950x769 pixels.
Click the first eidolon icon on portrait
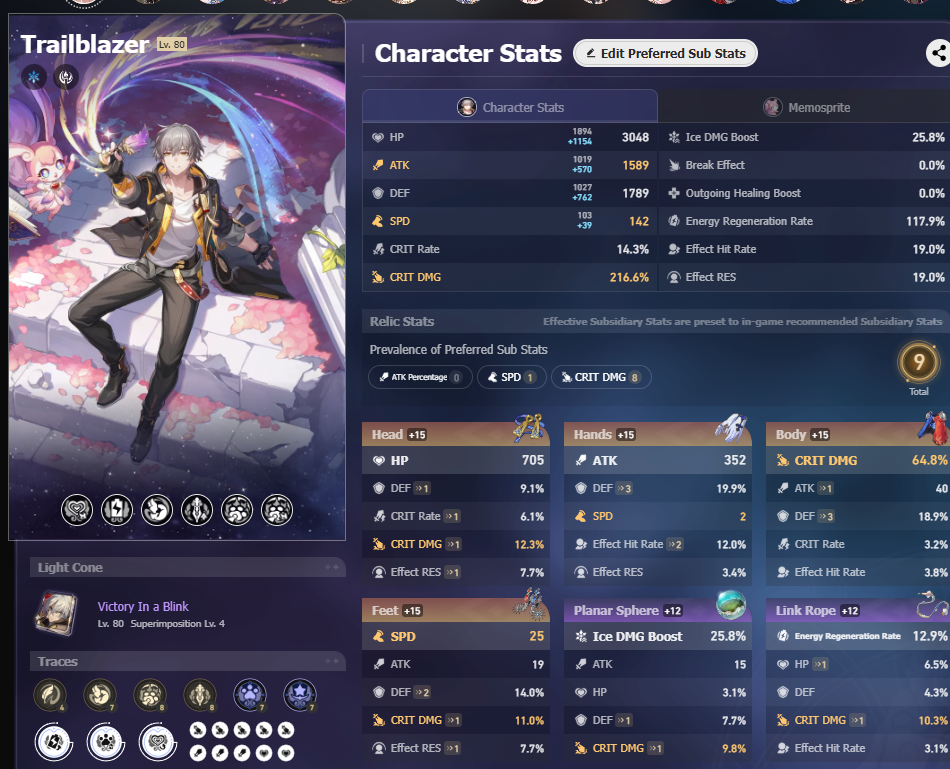click(77, 510)
